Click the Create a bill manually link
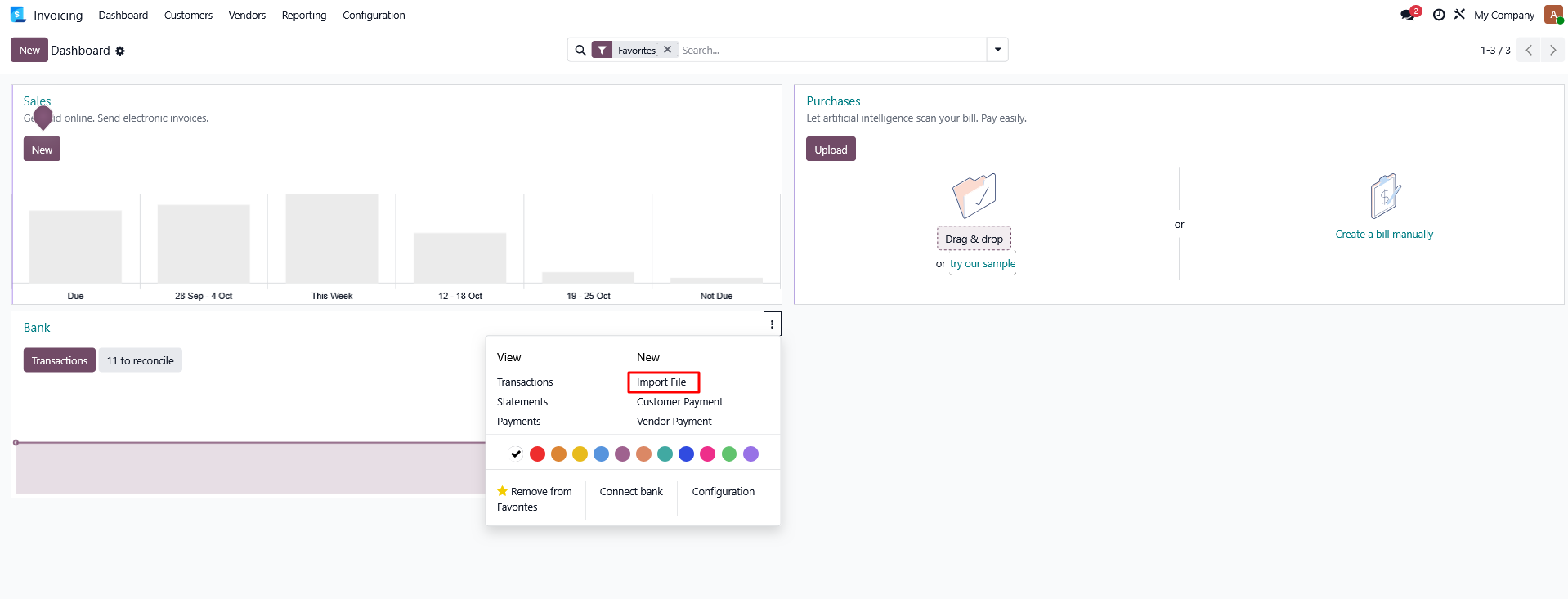This screenshot has height=599, width=1568. [x=1384, y=235]
